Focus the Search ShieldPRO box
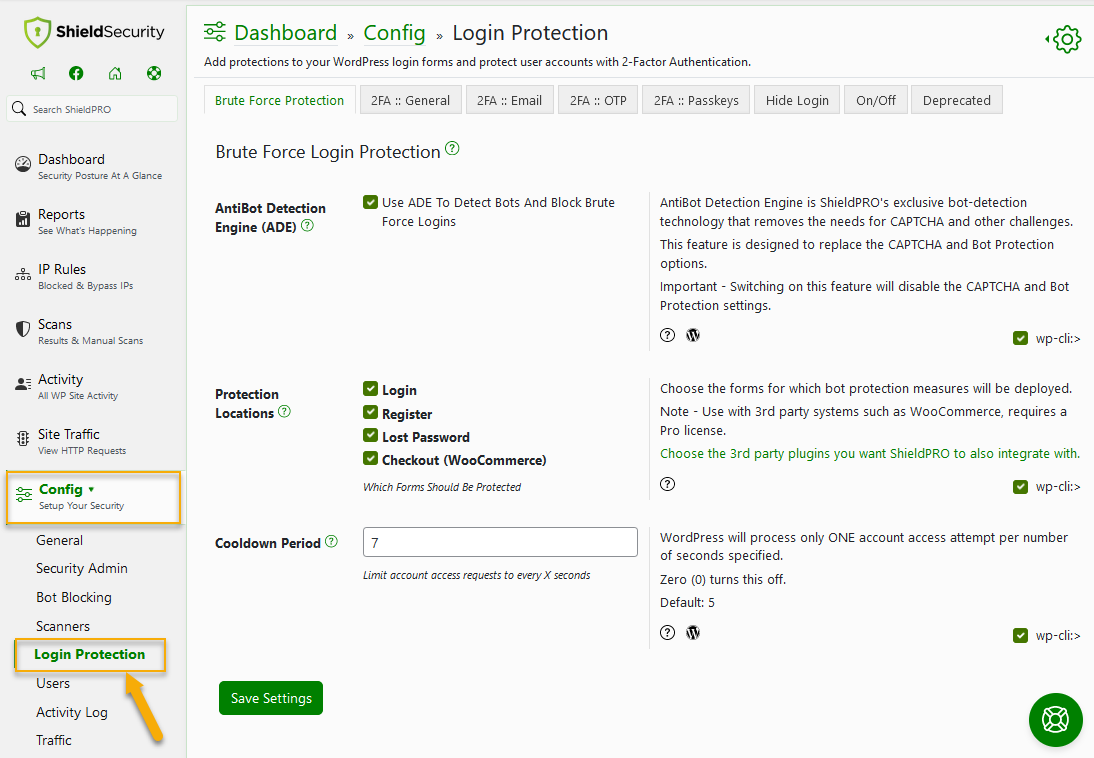 [x=92, y=109]
